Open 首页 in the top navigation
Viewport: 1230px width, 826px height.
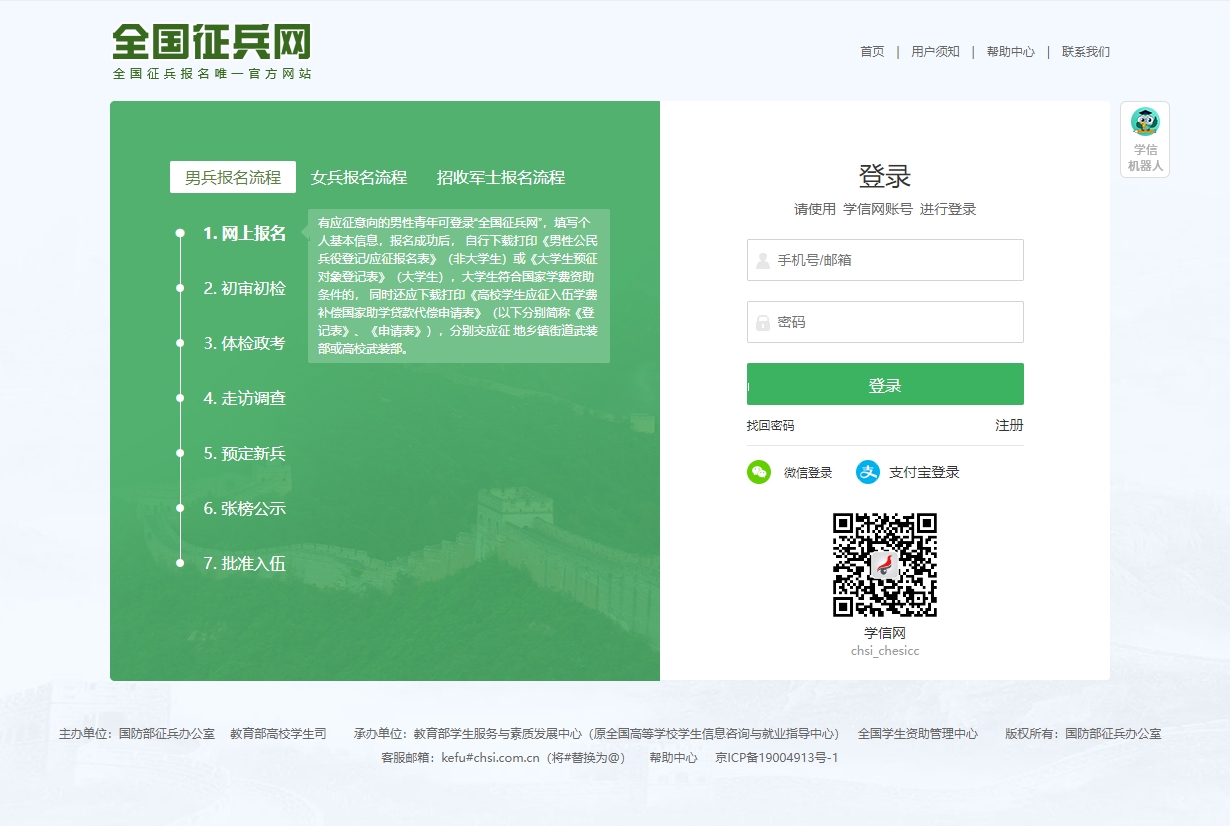click(872, 52)
